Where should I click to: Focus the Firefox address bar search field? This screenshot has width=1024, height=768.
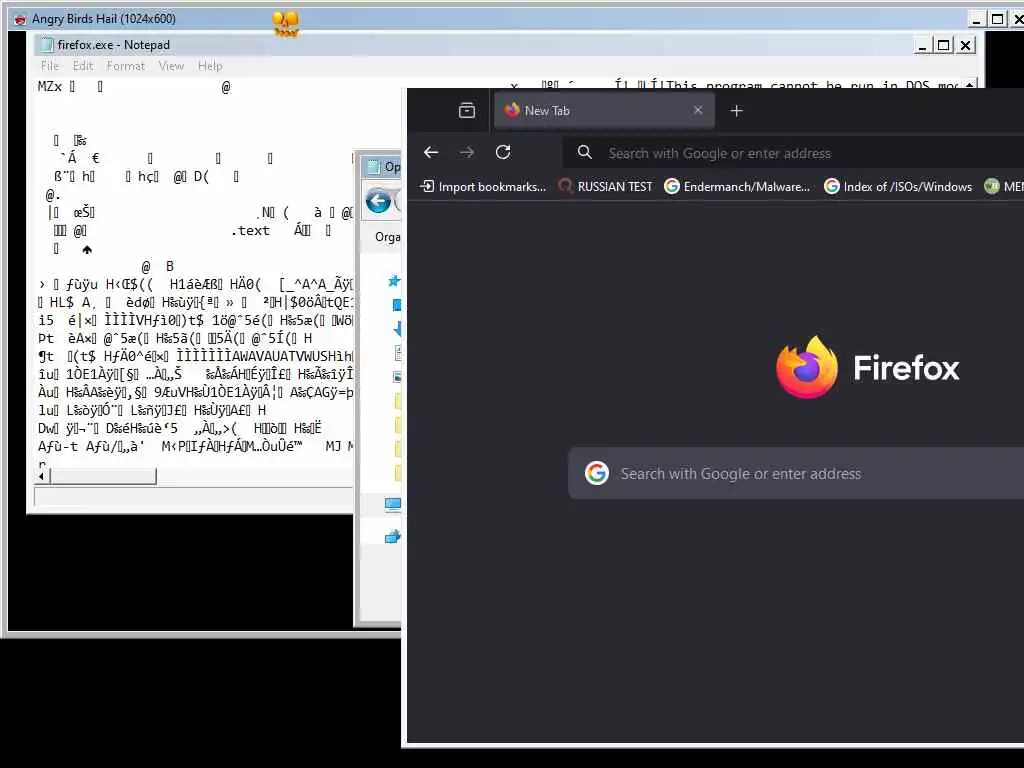click(793, 153)
